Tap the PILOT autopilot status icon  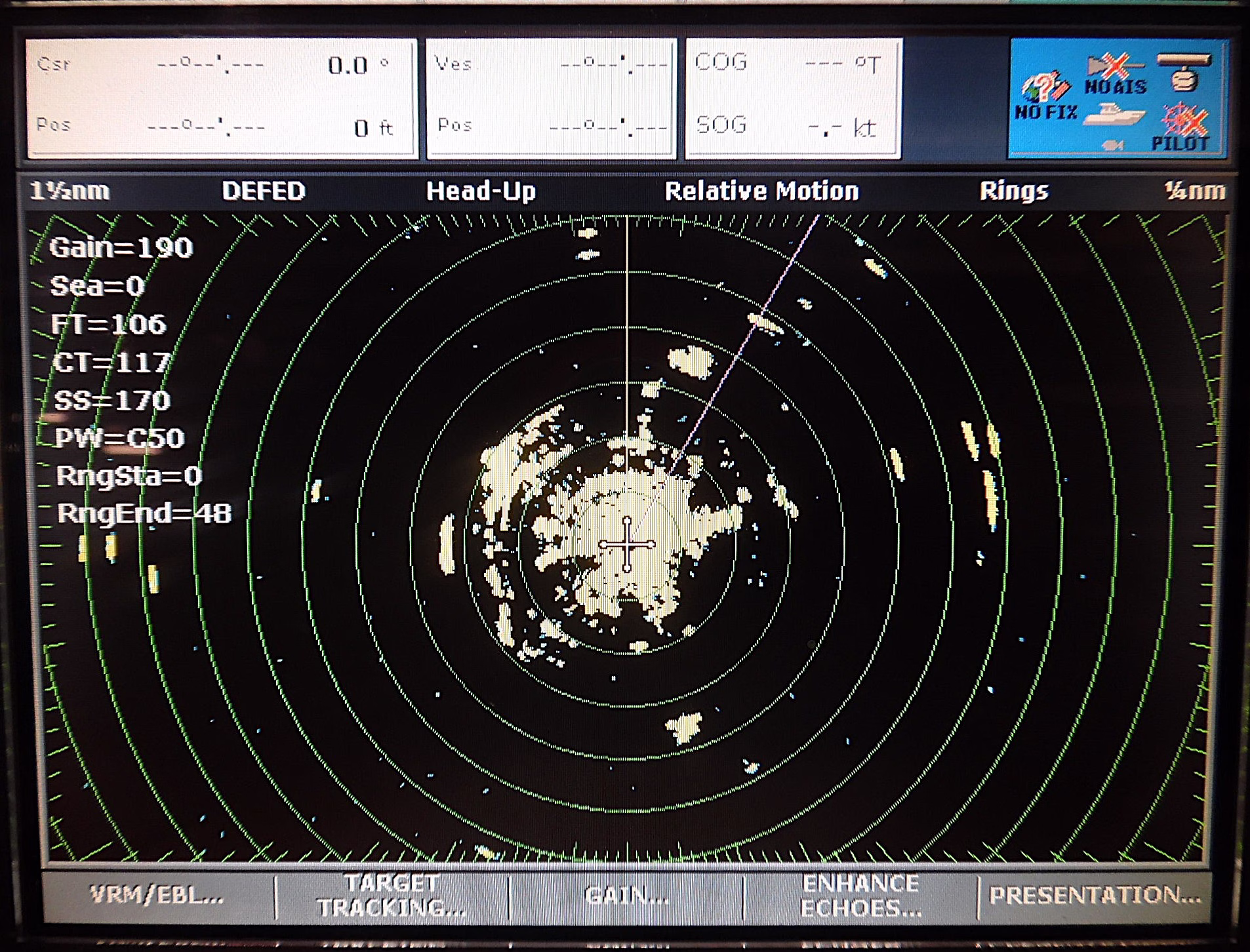pyautogui.click(x=1181, y=129)
